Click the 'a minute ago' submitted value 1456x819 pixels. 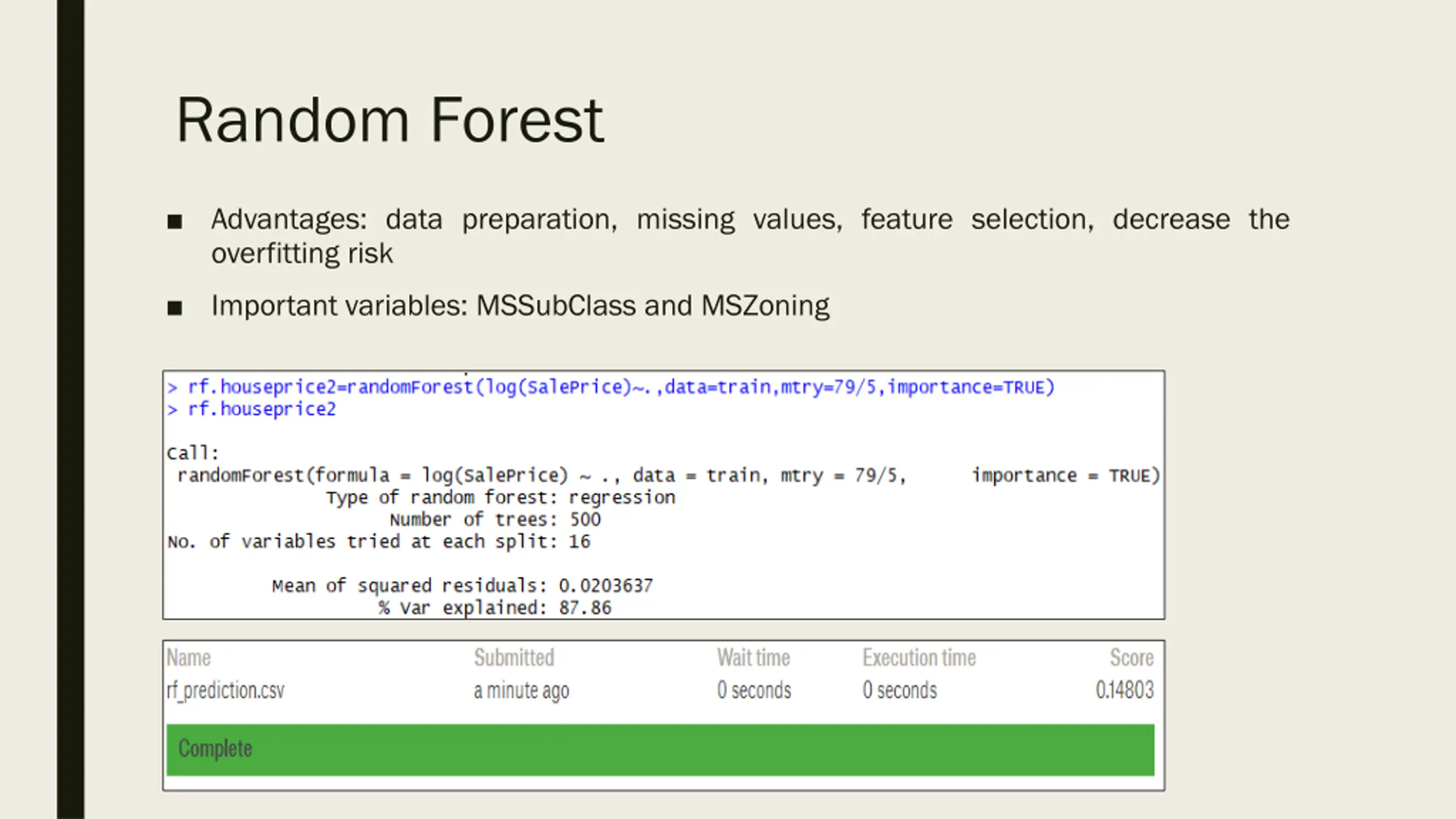click(x=522, y=690)
